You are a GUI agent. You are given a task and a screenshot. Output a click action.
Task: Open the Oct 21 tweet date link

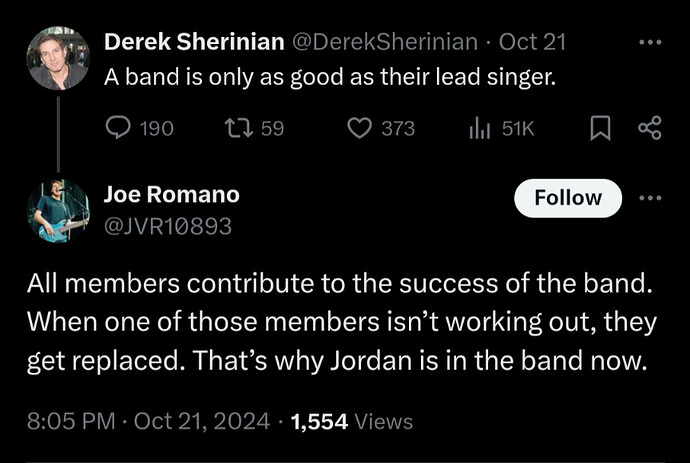tap(532, 42)
